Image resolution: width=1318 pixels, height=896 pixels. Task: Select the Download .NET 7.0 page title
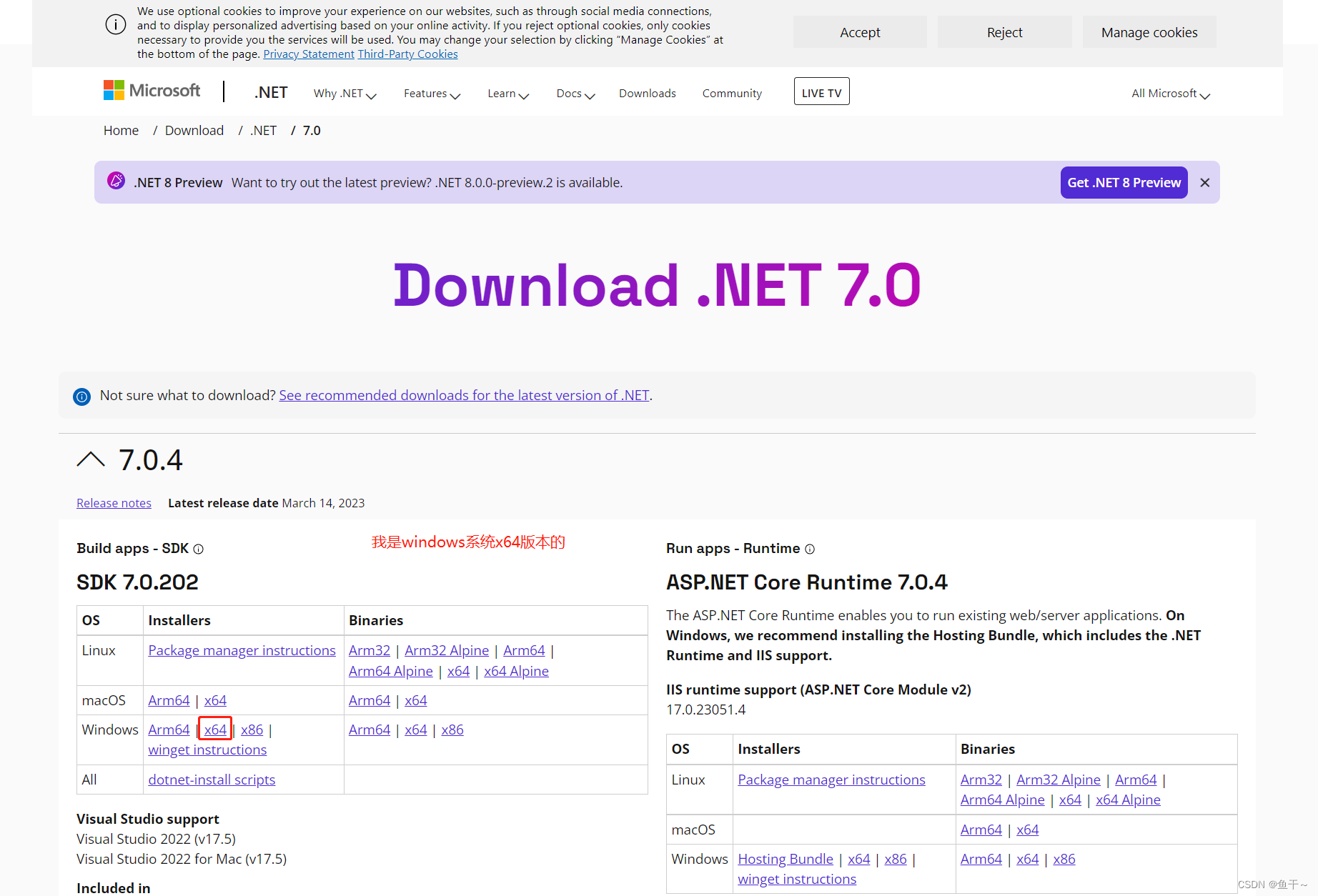(657, 285)
